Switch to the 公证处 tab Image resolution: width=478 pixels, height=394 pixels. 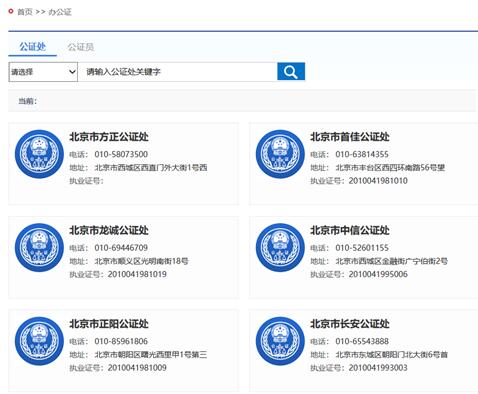click(32, 47)
